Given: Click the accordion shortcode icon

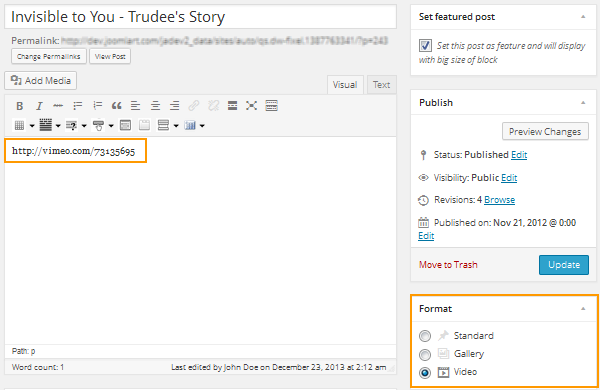Looking at the screenshot, I should 163,125.
